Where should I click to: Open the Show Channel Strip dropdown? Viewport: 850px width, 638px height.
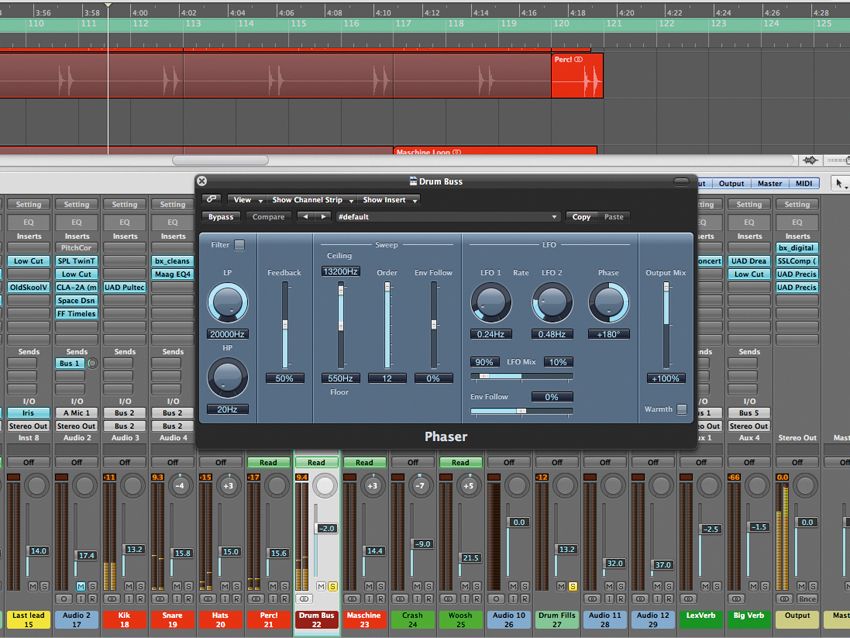(307, 199)
